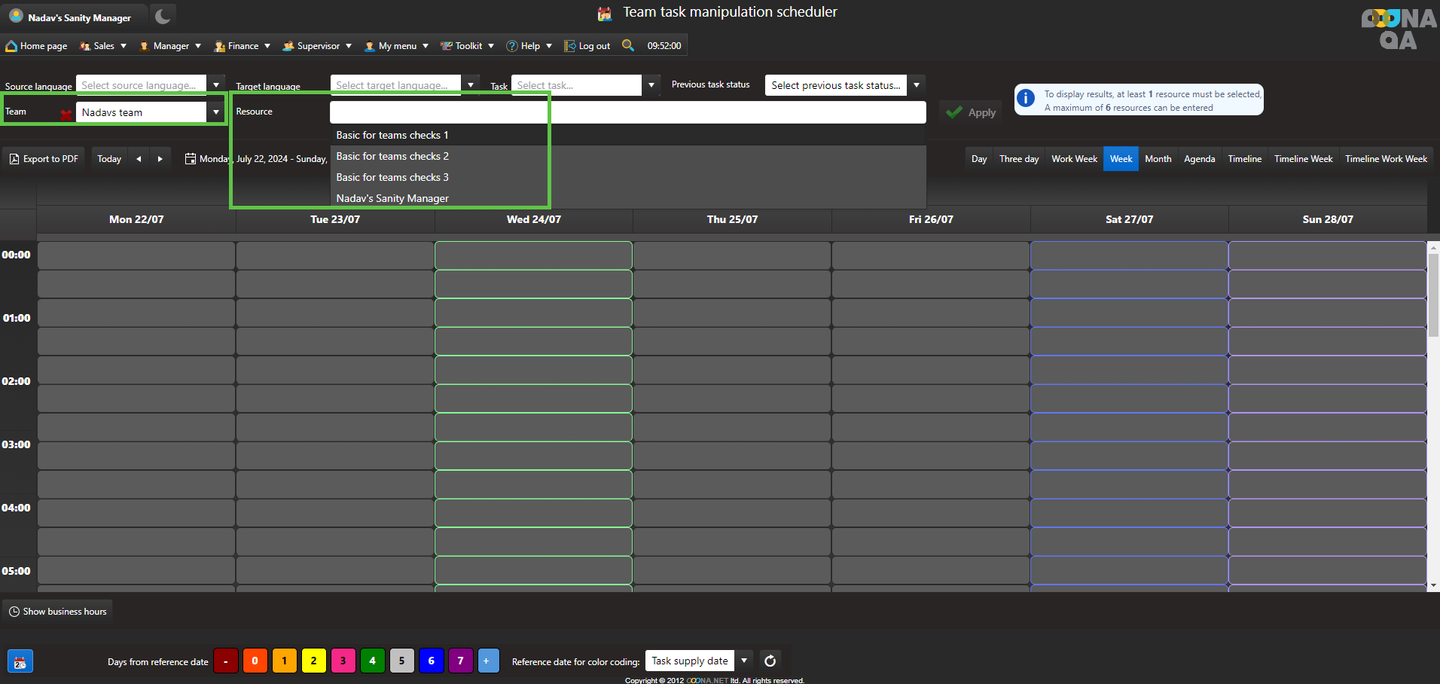The image size is (1440, 684).
Task: Open date picker calendar icon beside date range
Action: pos(190,159)
